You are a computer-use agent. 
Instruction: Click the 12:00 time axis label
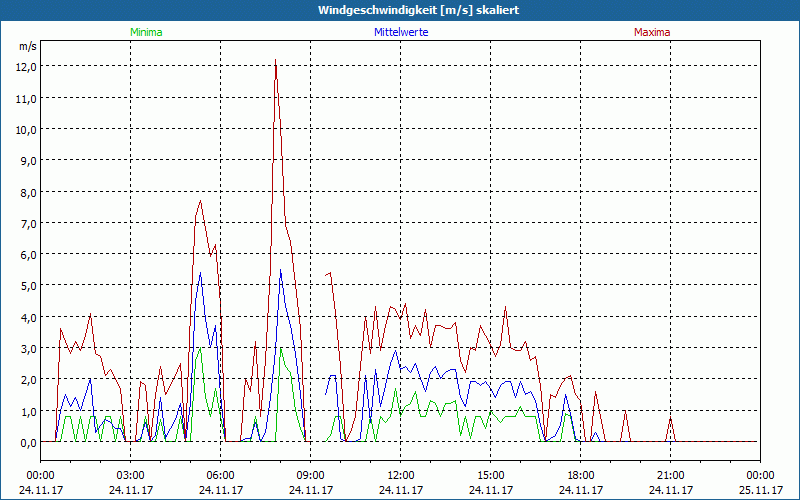tap(401, 476)
